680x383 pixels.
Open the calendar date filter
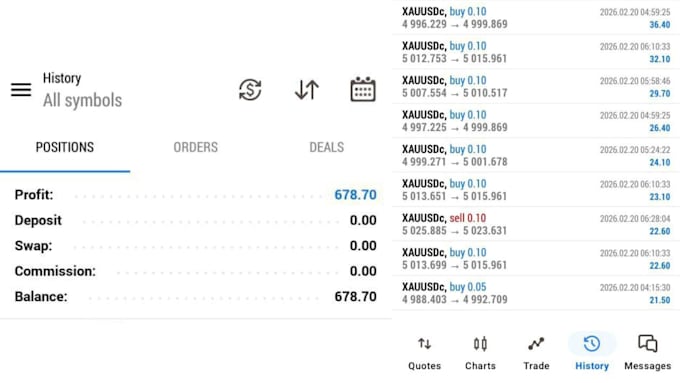[x=363, y=89]
